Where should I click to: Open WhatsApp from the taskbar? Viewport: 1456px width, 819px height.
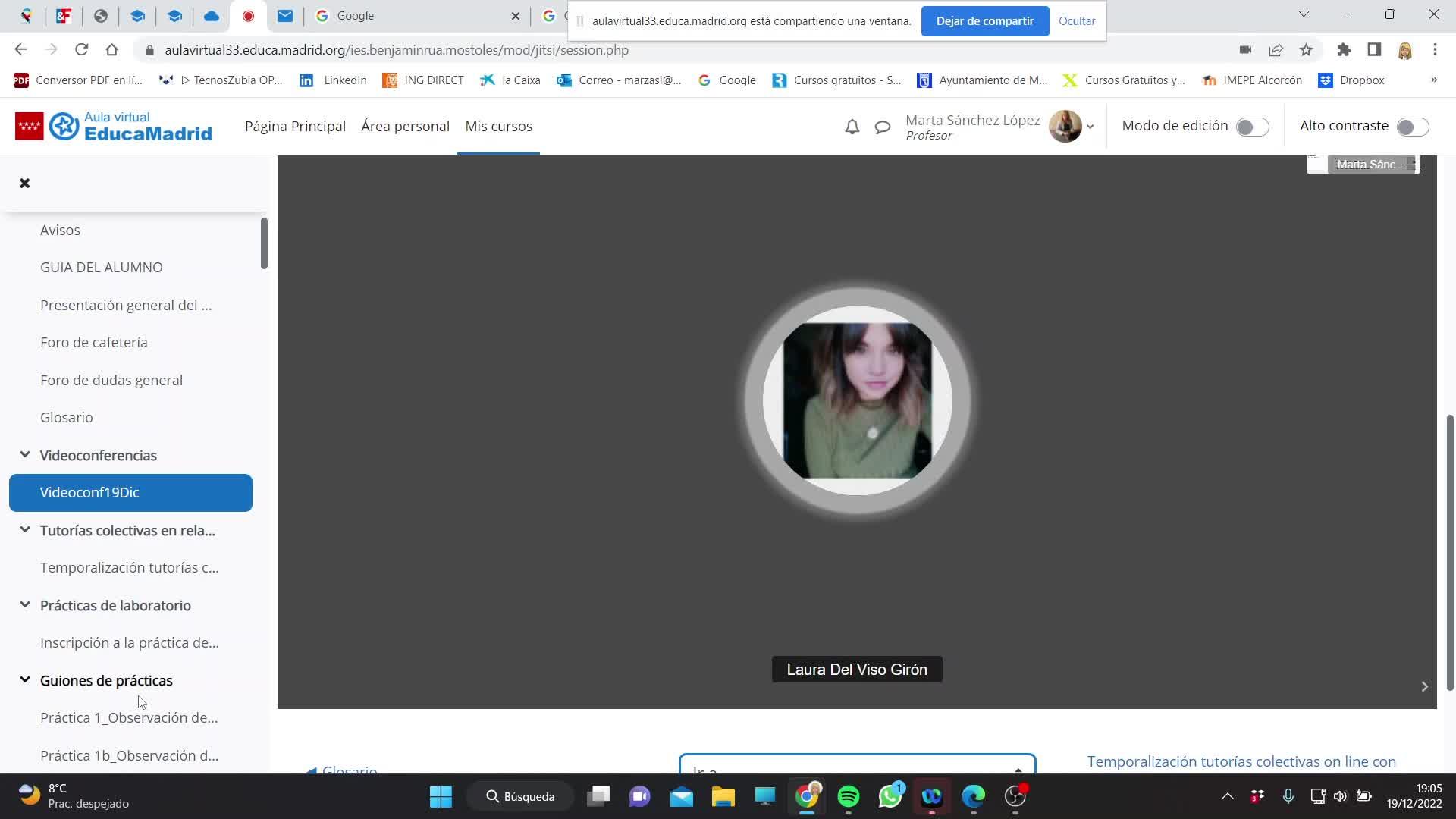point(890,796)
